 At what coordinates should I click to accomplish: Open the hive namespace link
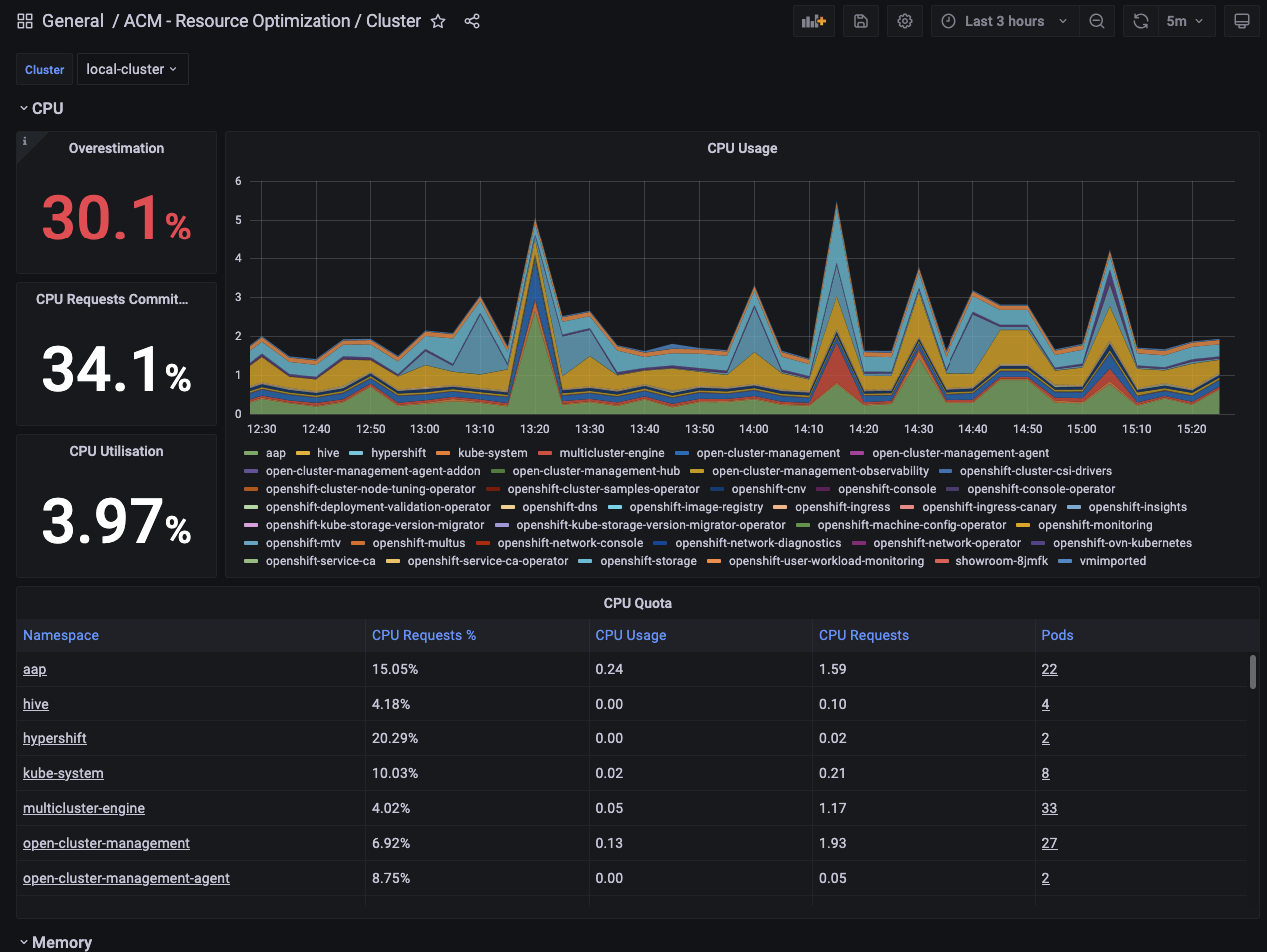click(36, 704)
